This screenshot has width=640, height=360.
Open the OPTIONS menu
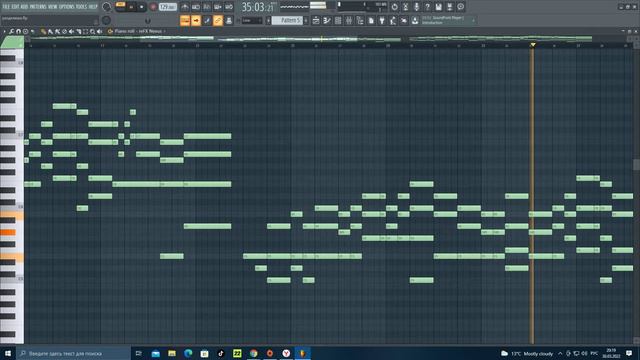point(67,7)
